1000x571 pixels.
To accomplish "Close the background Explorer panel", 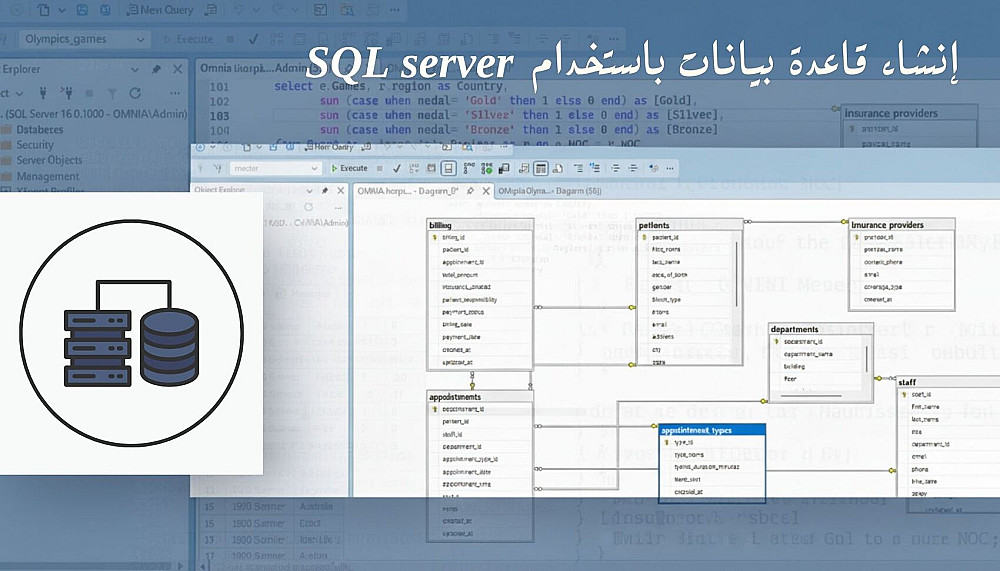I will 177,70.
